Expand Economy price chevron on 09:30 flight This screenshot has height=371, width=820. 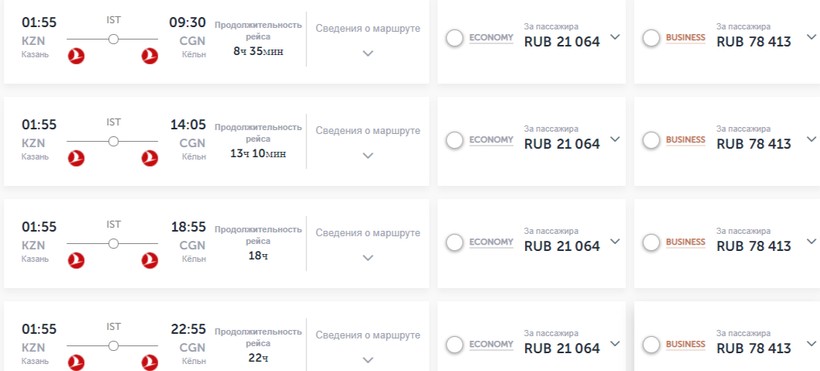pos(615,37)
